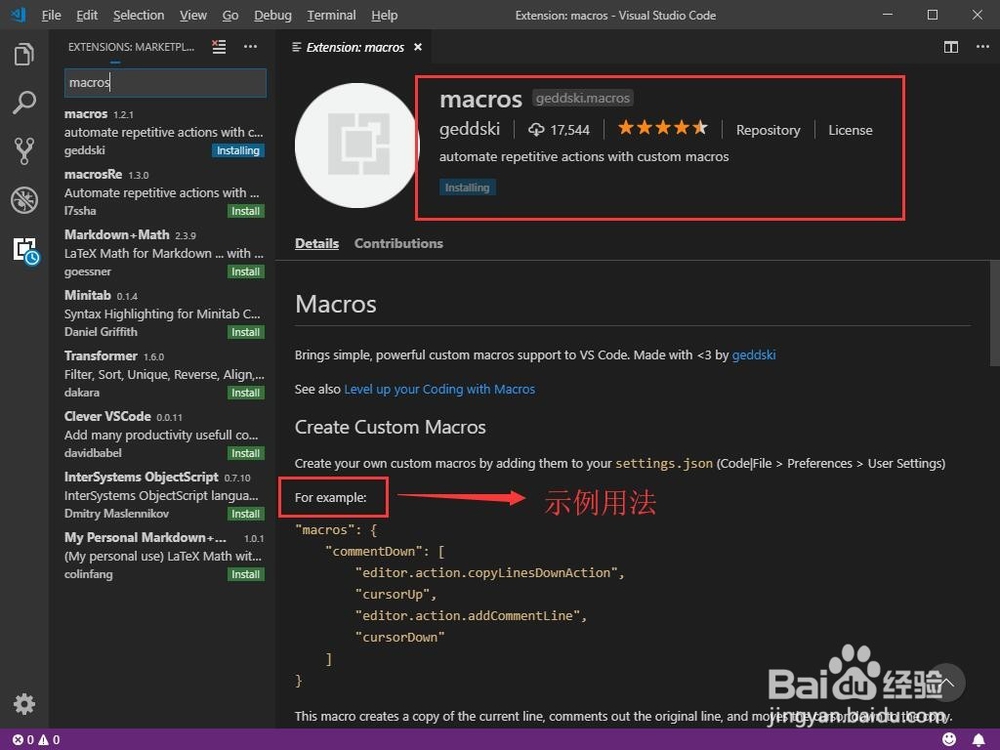Clear extensions search results icon
Image resolution: width=1000 pixels, height=750 pixels.
[x=219, y=47]
